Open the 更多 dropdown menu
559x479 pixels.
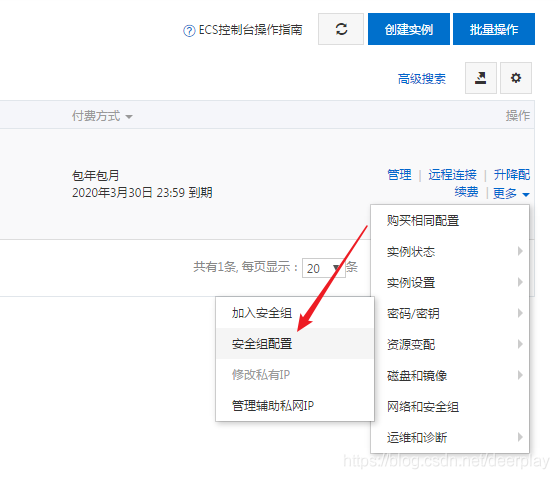click(511, 194)
